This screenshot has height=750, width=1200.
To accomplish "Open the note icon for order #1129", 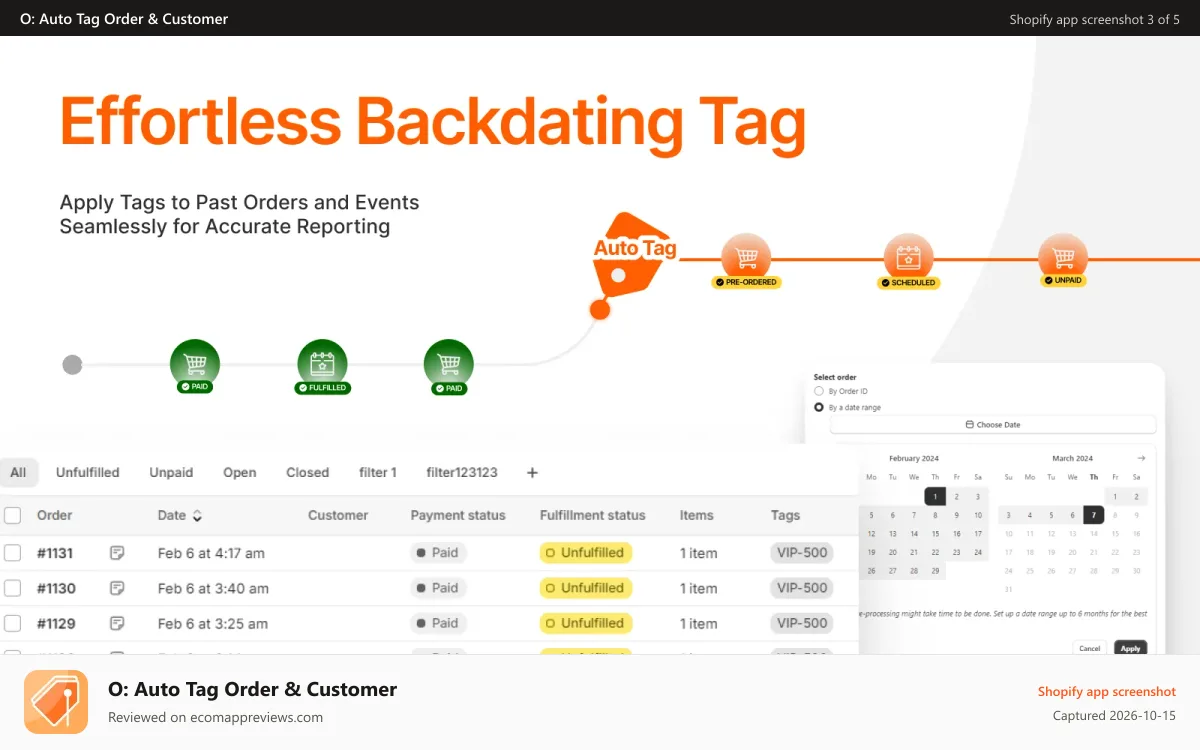I will (117, 623).
